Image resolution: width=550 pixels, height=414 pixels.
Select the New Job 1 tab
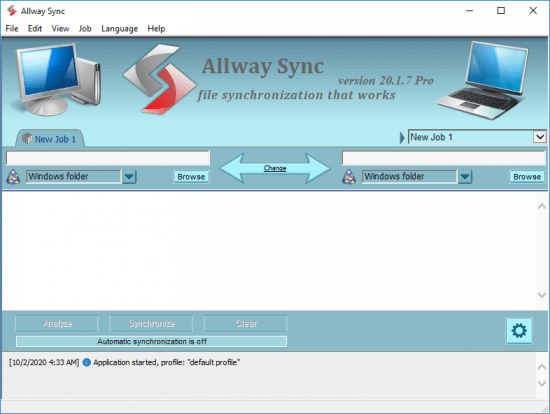tap(49, 139)
